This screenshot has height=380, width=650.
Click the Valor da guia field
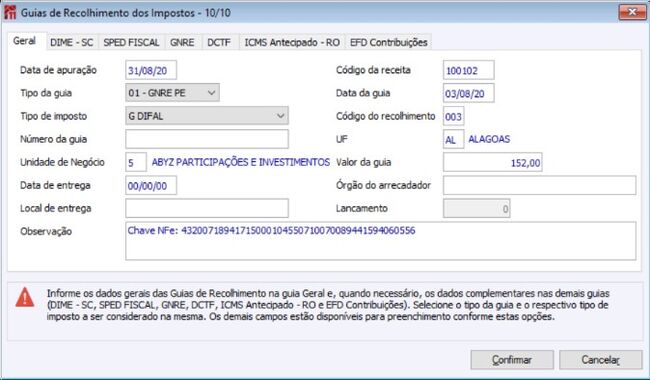tap(492, 162)
